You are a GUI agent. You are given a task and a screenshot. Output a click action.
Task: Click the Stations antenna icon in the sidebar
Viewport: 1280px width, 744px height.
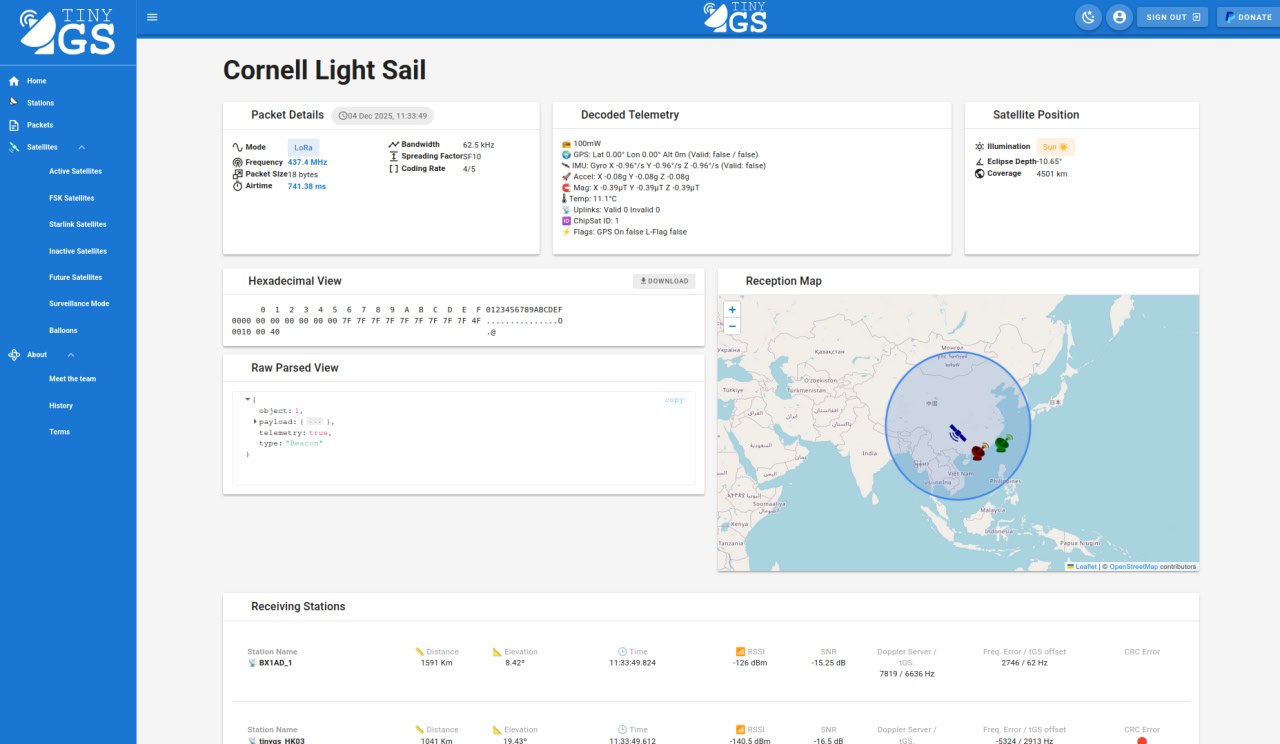pyautogui.click(x=14, y=103)
